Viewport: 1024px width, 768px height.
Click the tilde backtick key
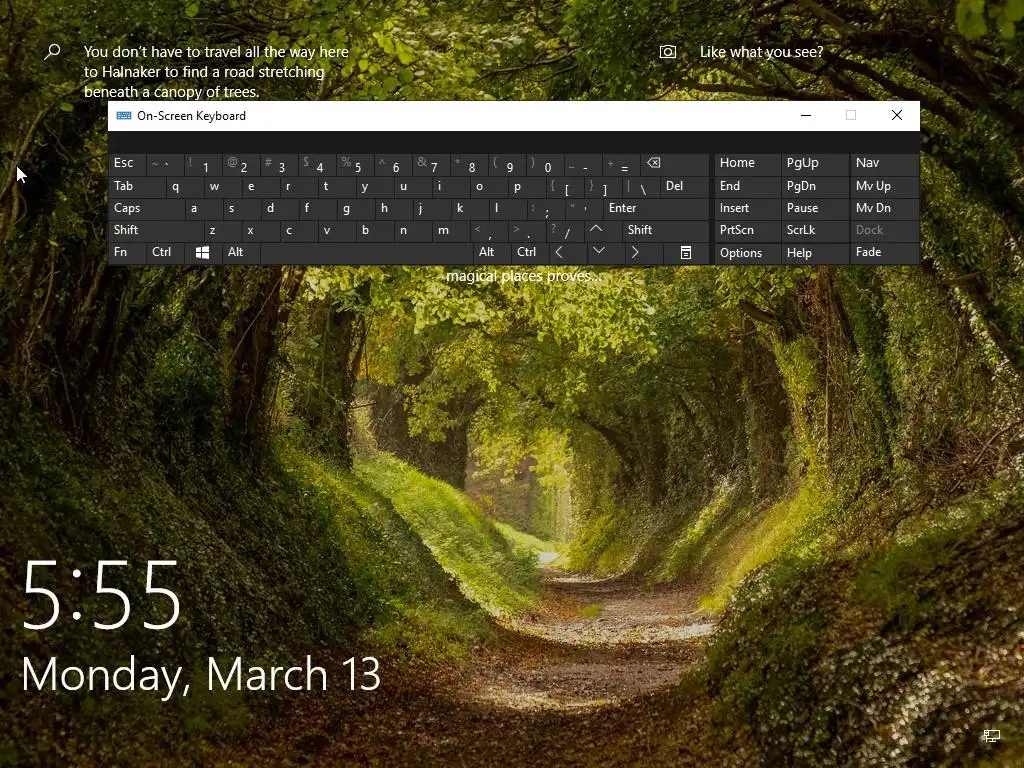tap(165, 164)
